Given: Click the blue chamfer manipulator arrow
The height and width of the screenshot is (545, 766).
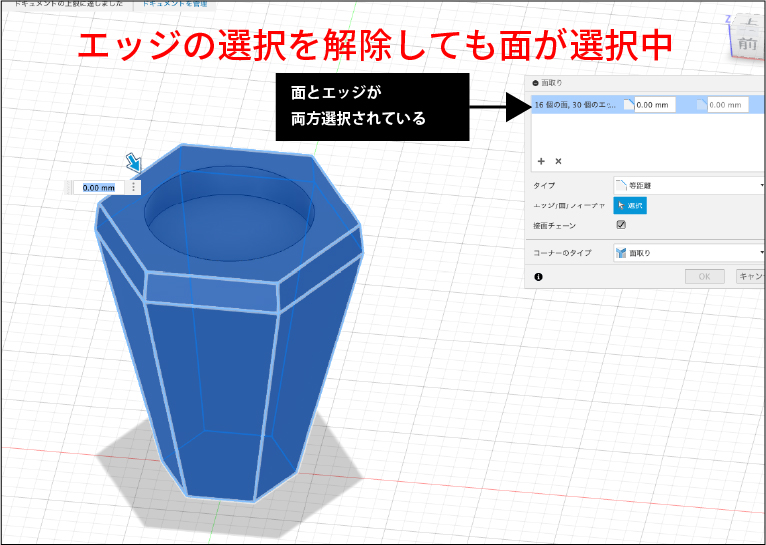Looking at the screenshot, I should tap(132, 162).
